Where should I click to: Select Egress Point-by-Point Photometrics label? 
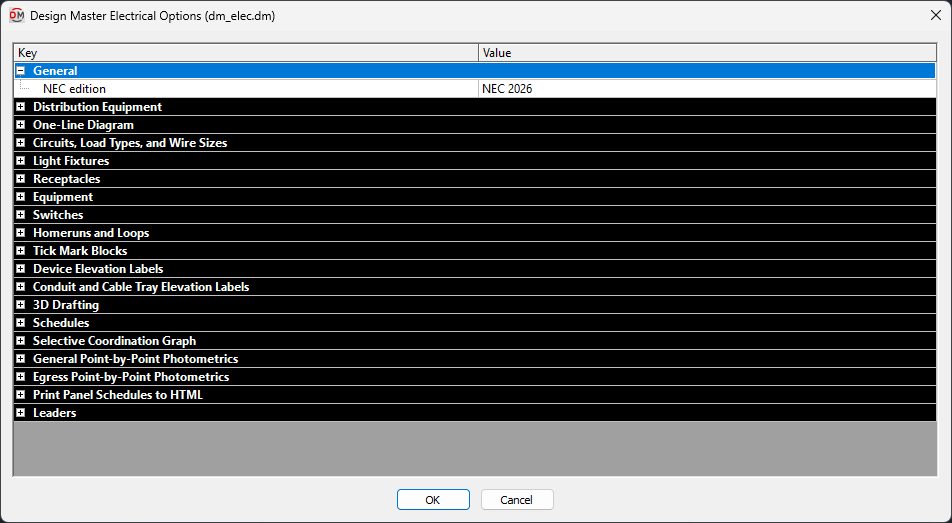[x=131, y=377]
